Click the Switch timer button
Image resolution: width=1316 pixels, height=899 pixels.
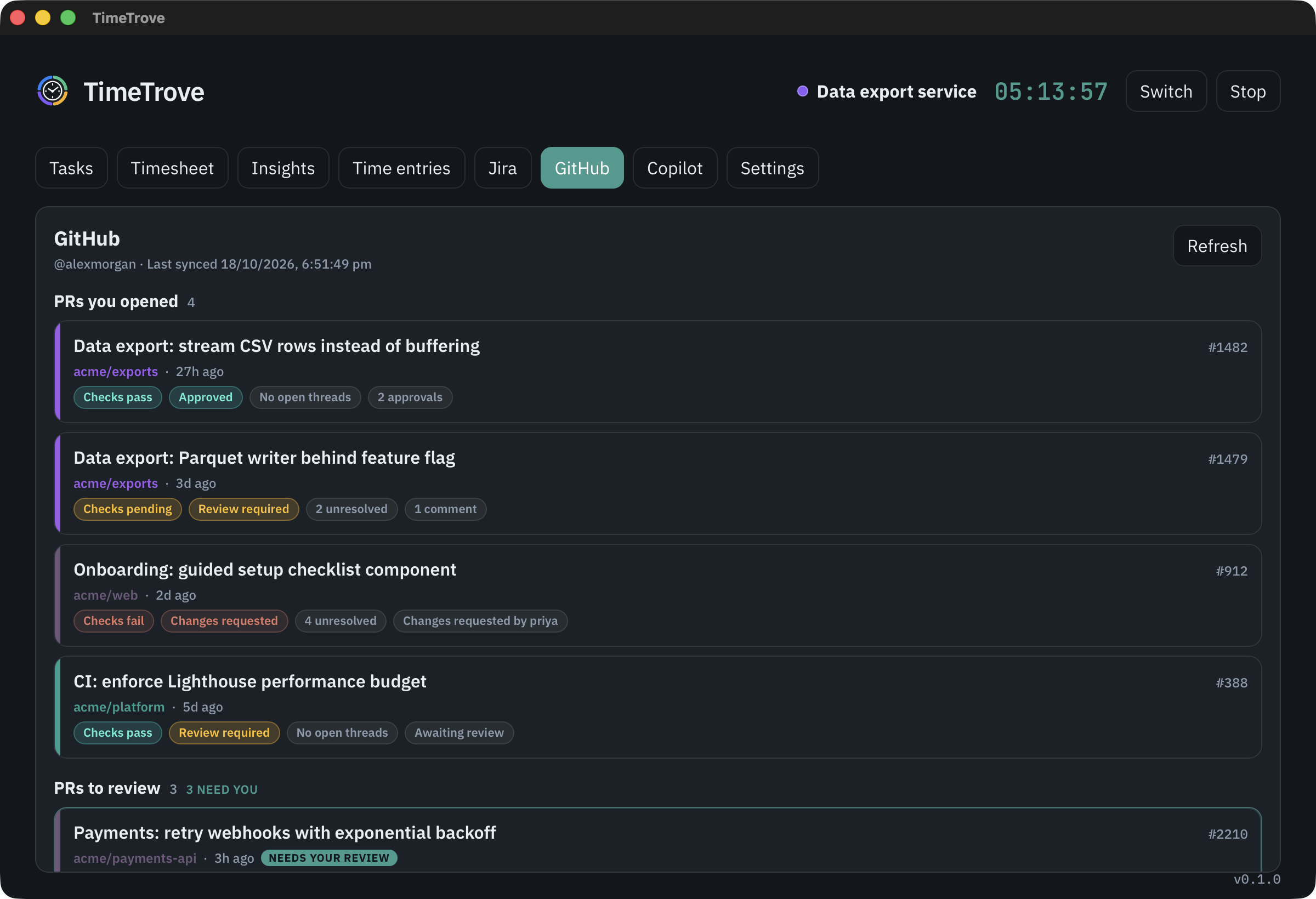1166,91
